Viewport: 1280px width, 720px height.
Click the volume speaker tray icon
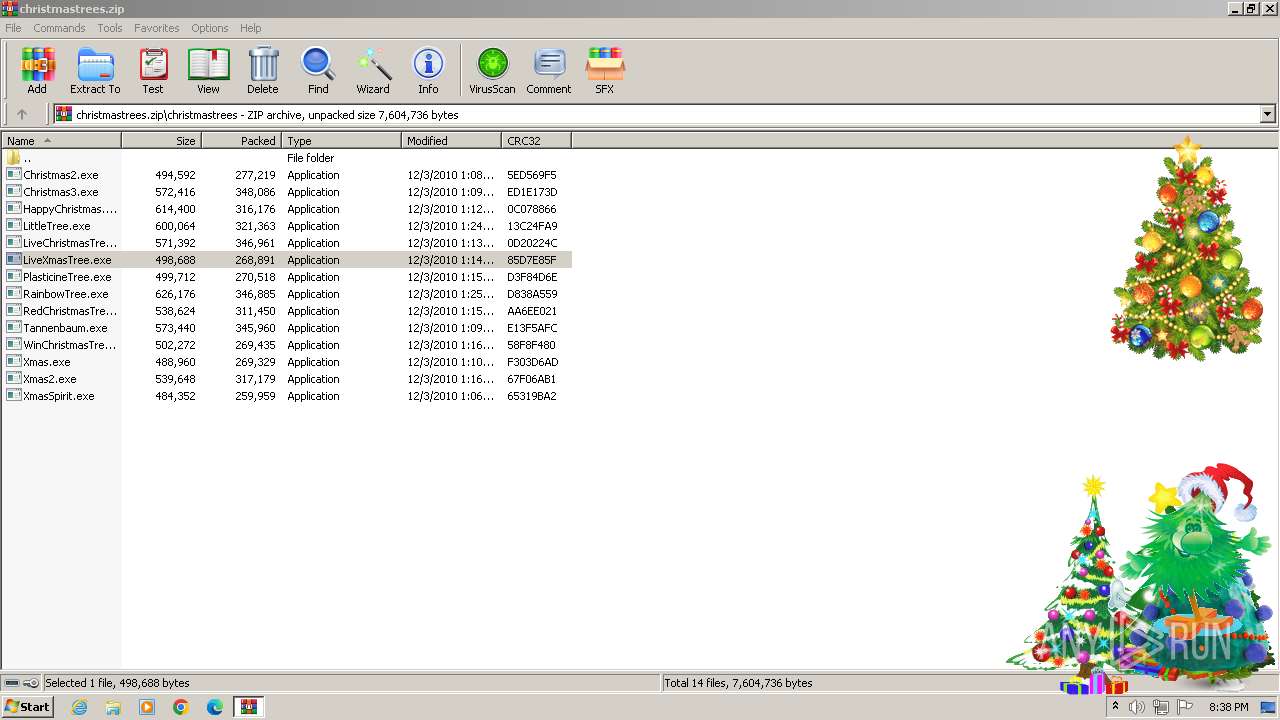pos(1137,707)
